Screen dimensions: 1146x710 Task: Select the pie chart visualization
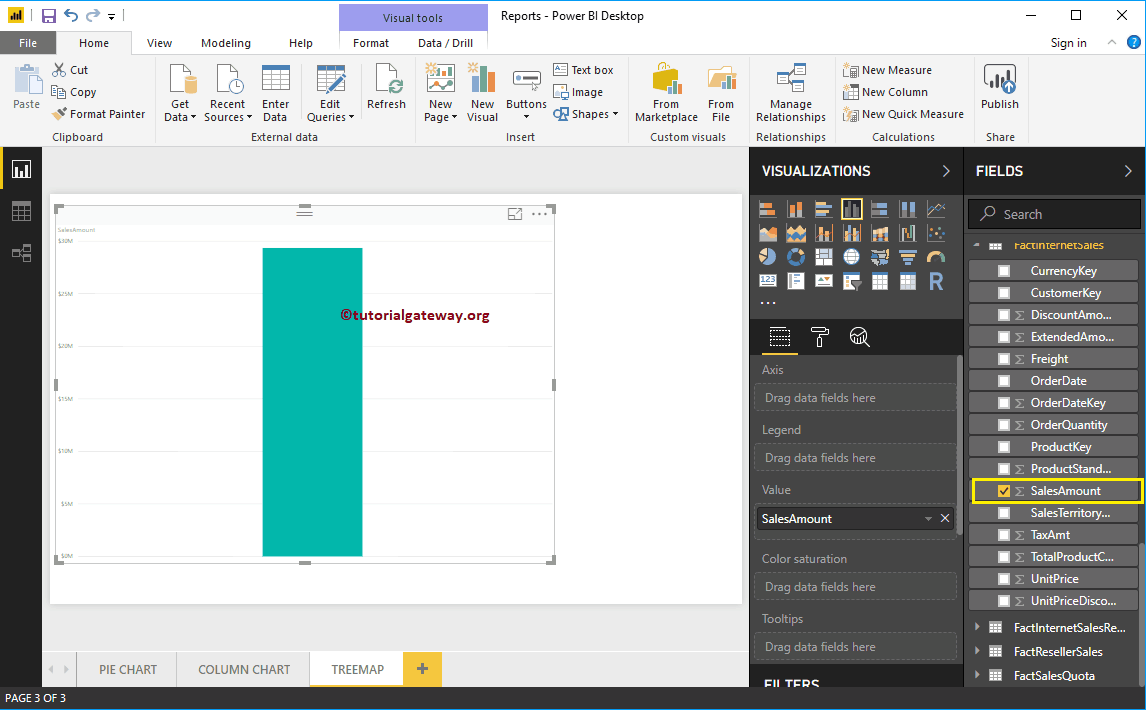(767, 257)
